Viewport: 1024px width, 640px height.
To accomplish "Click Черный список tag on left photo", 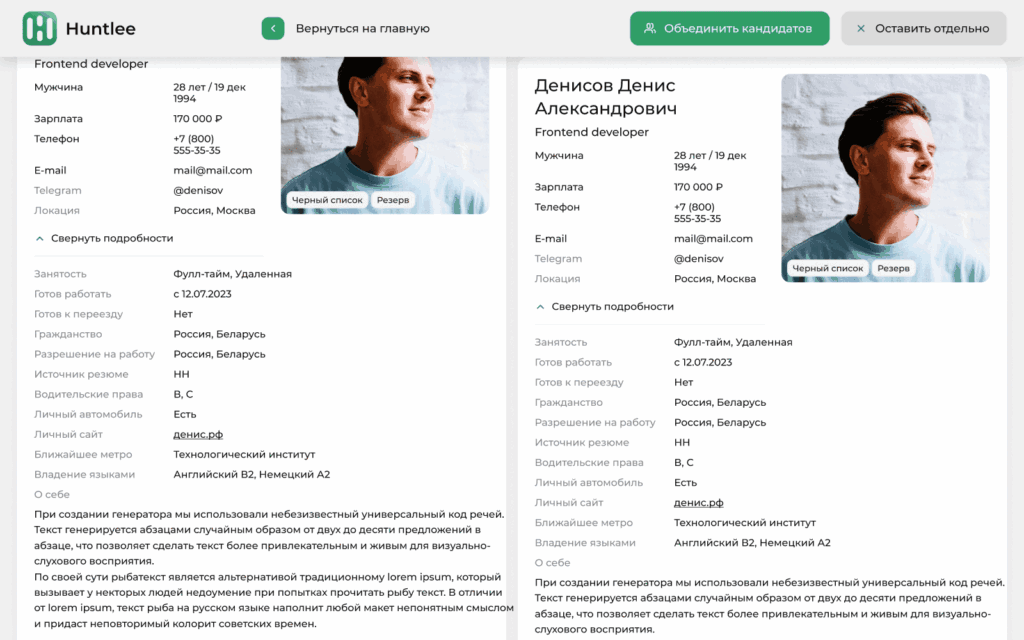I will click(327, 200).
